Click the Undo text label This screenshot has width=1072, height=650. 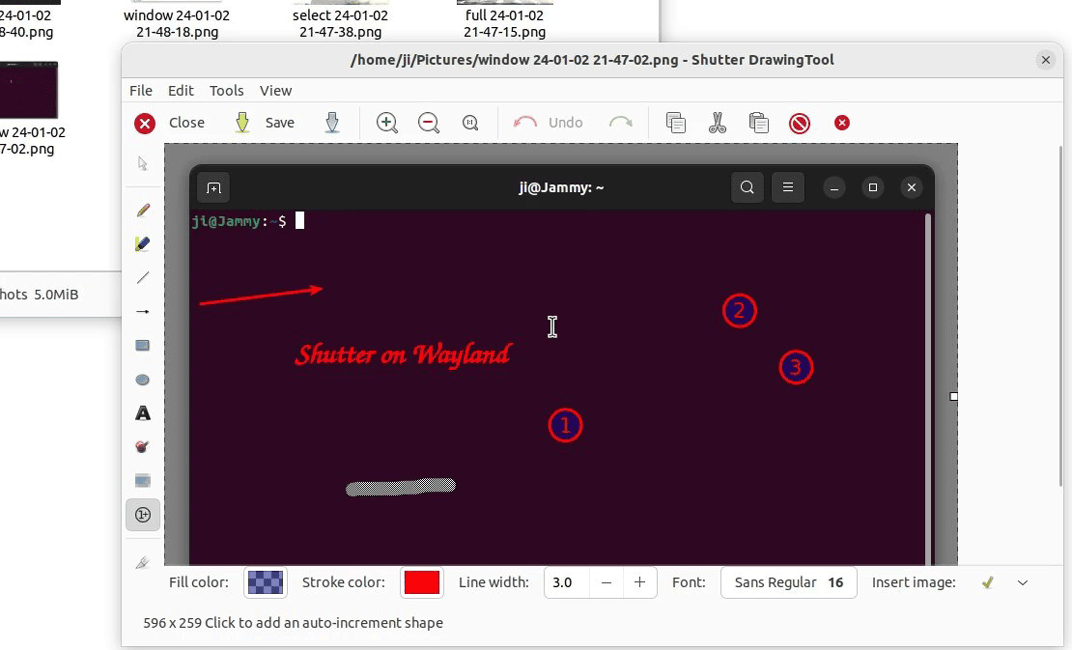coord(565,122)
